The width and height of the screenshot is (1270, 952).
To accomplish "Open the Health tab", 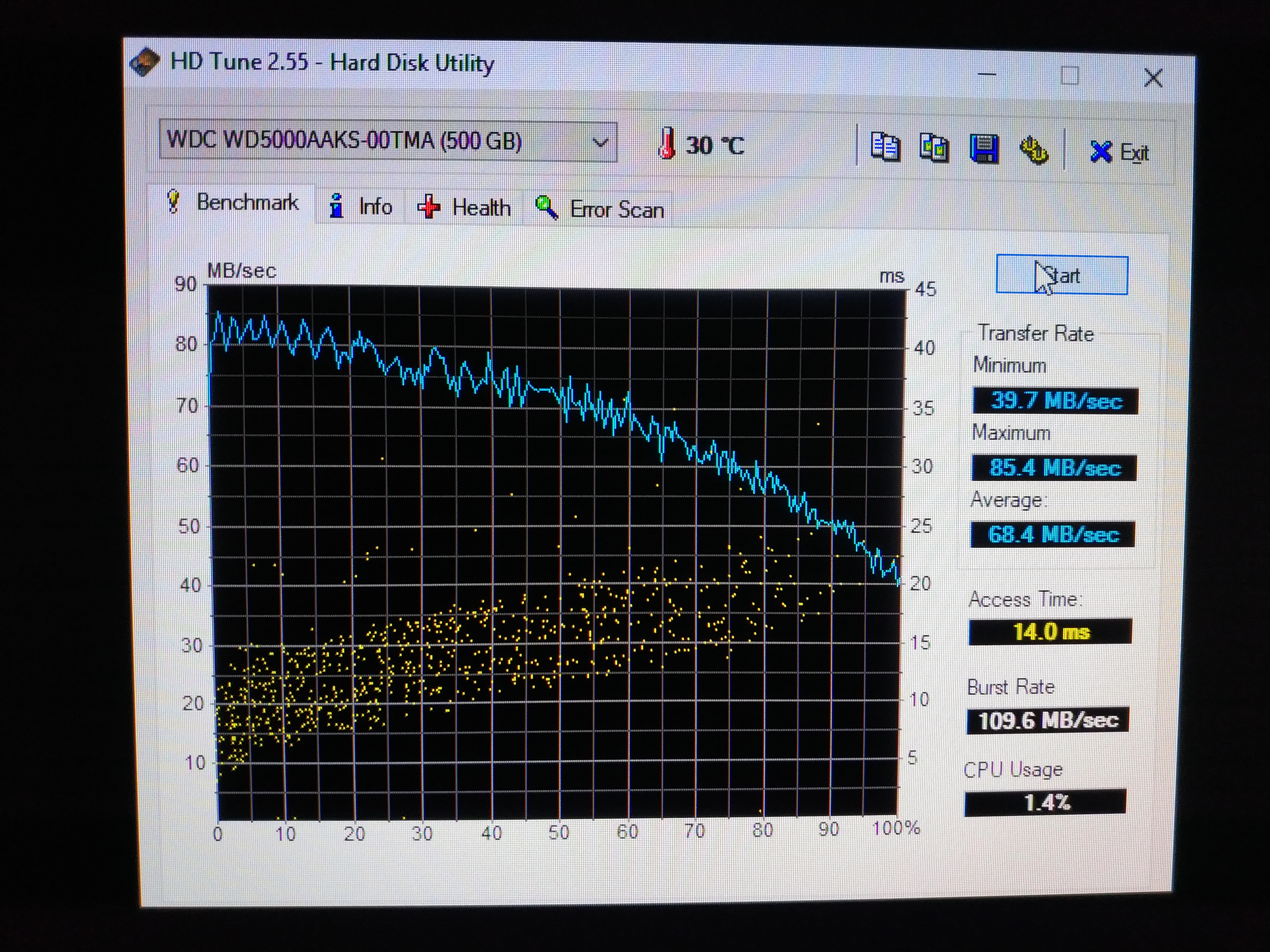I will (x=465, y=207).
